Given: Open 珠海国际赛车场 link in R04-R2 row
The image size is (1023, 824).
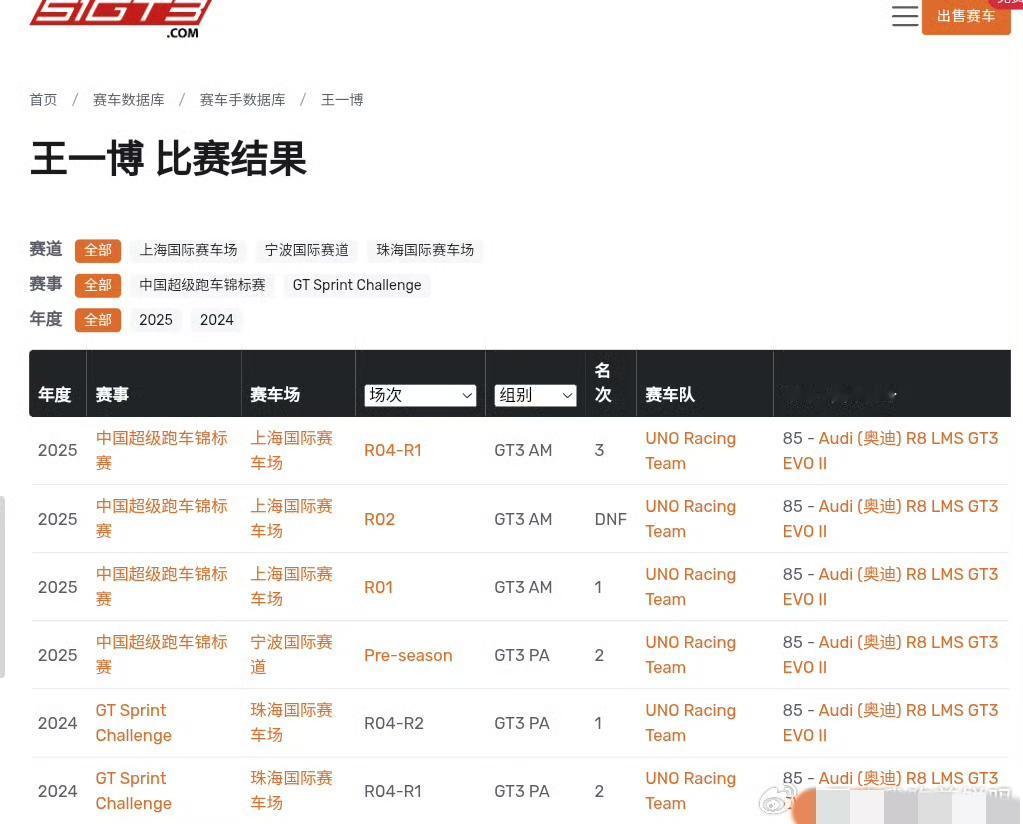Looking at the screenshot, I should pyautogui.click(x=292, y=723).
